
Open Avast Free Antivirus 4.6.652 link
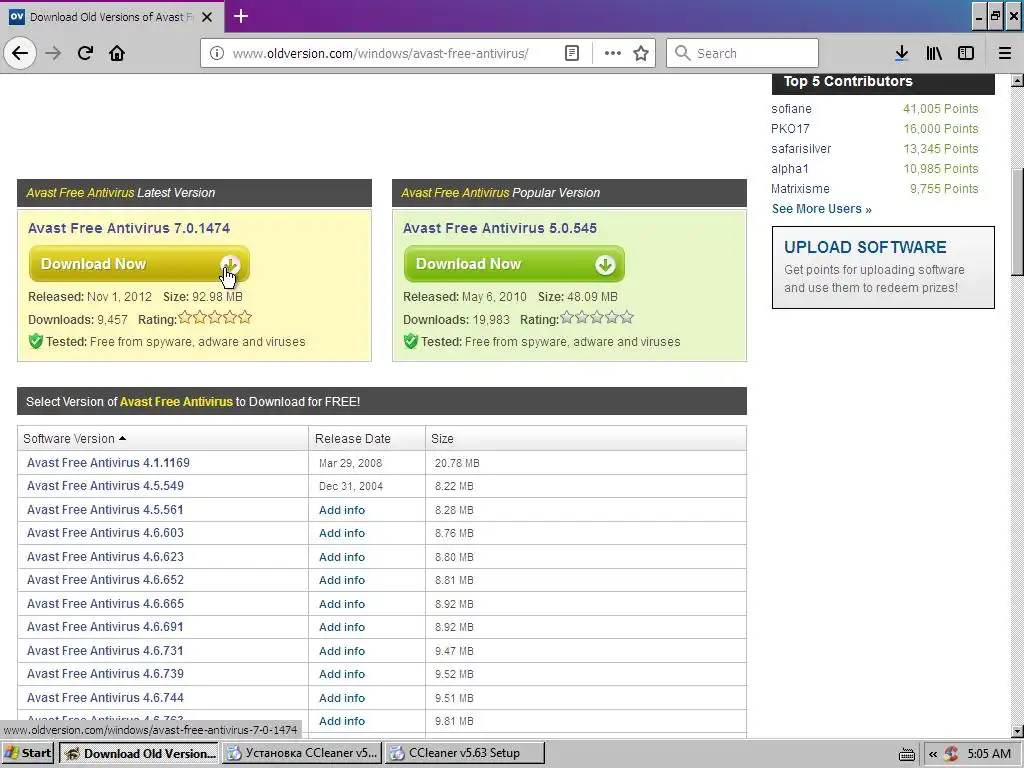click(105, 580)
